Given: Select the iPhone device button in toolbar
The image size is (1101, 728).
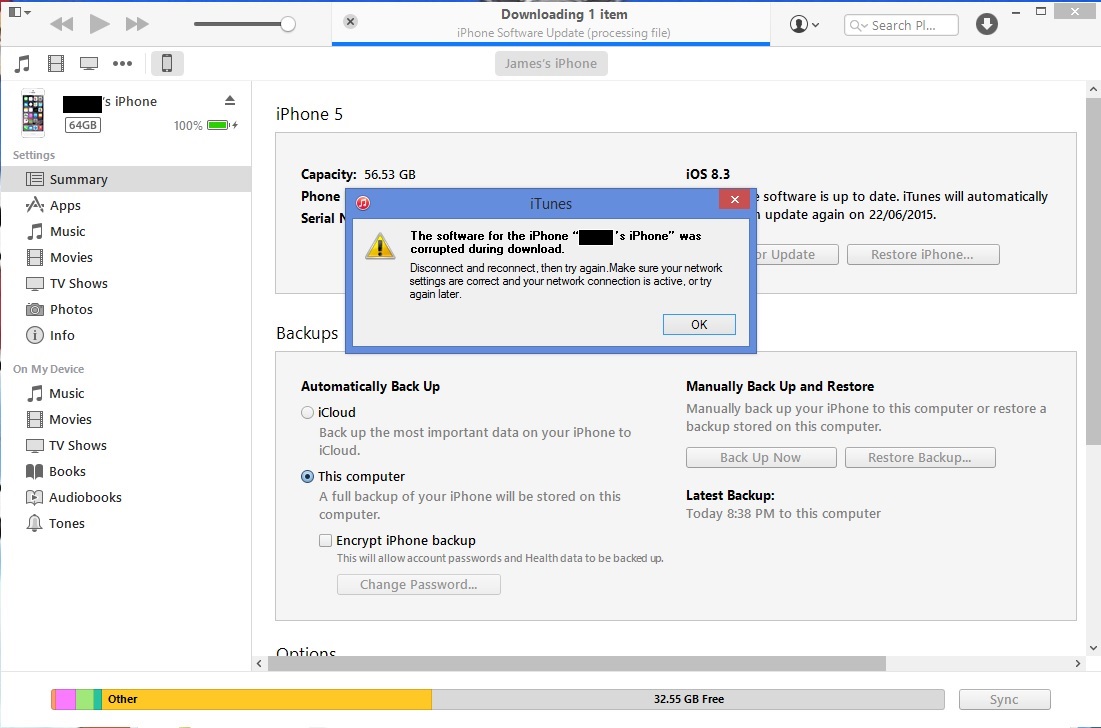Looking at the screenshot, I should coord(167,63).
